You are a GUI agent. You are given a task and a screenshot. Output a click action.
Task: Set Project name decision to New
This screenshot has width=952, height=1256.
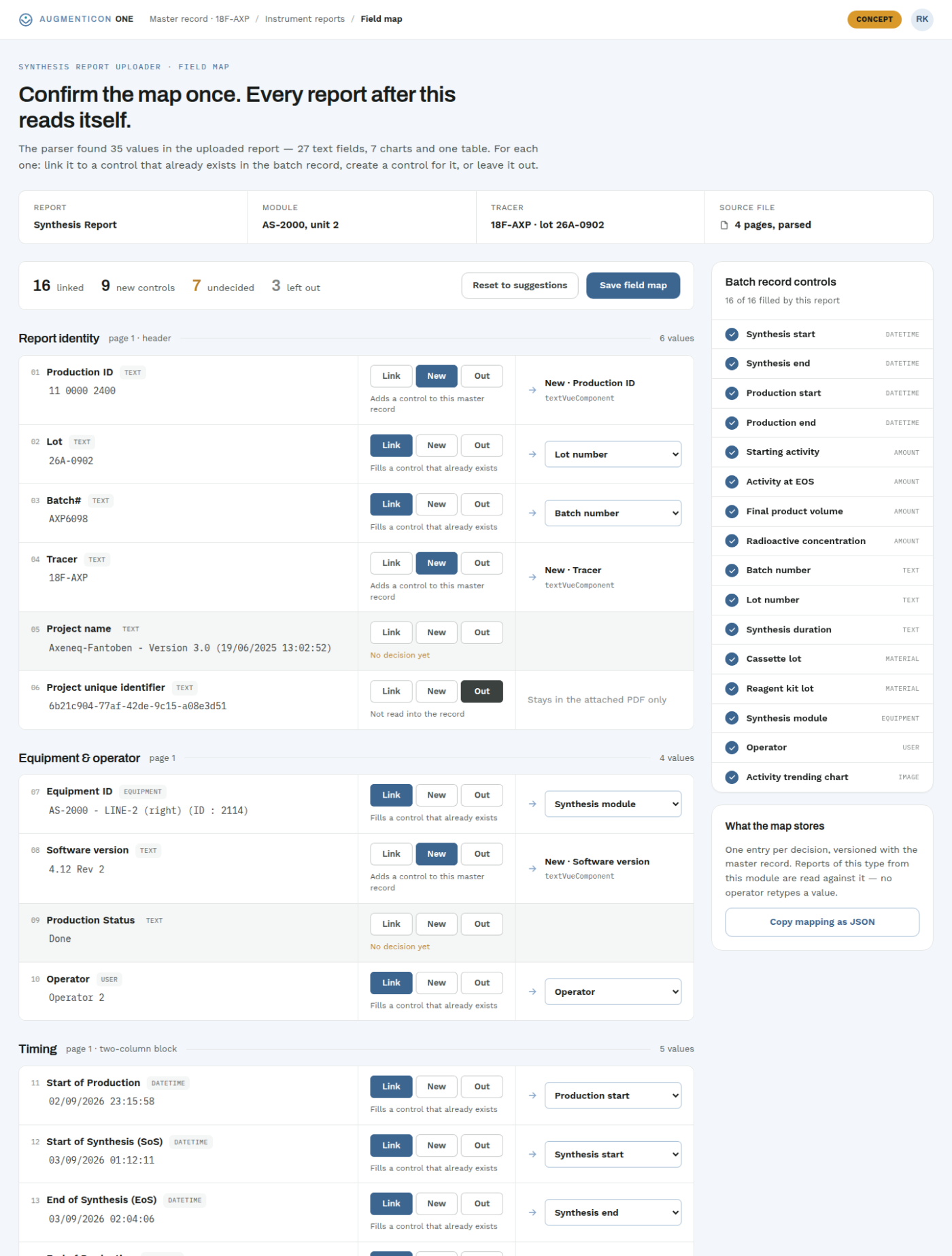(437, 632)
